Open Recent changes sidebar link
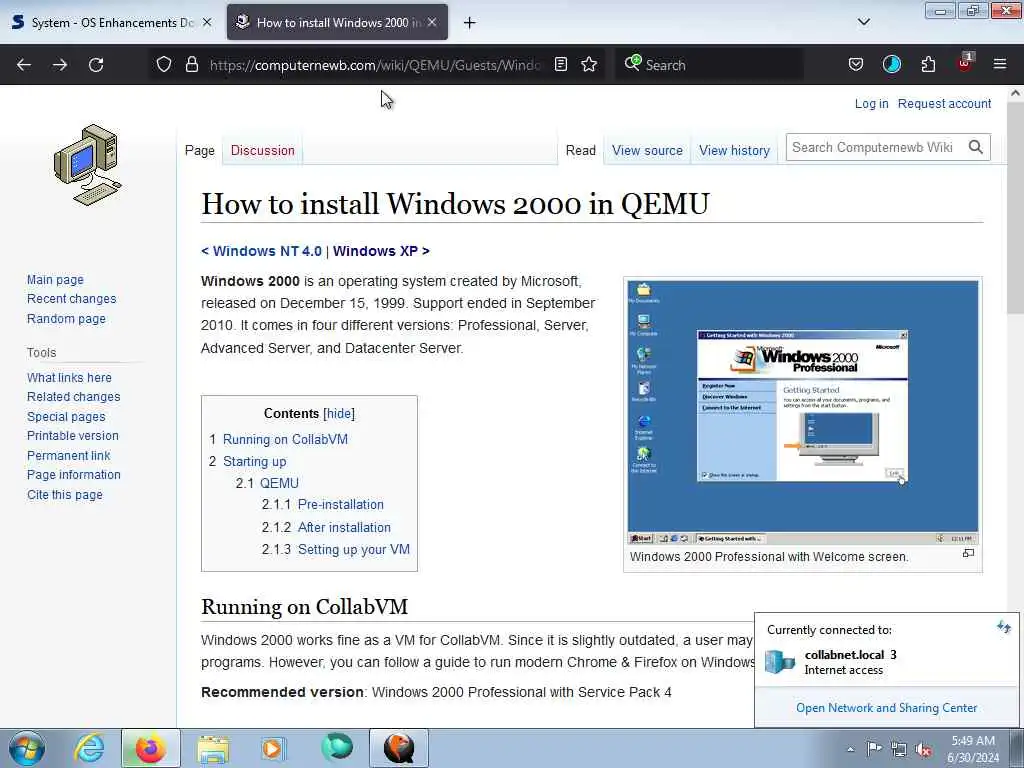 tap(71, 299)
